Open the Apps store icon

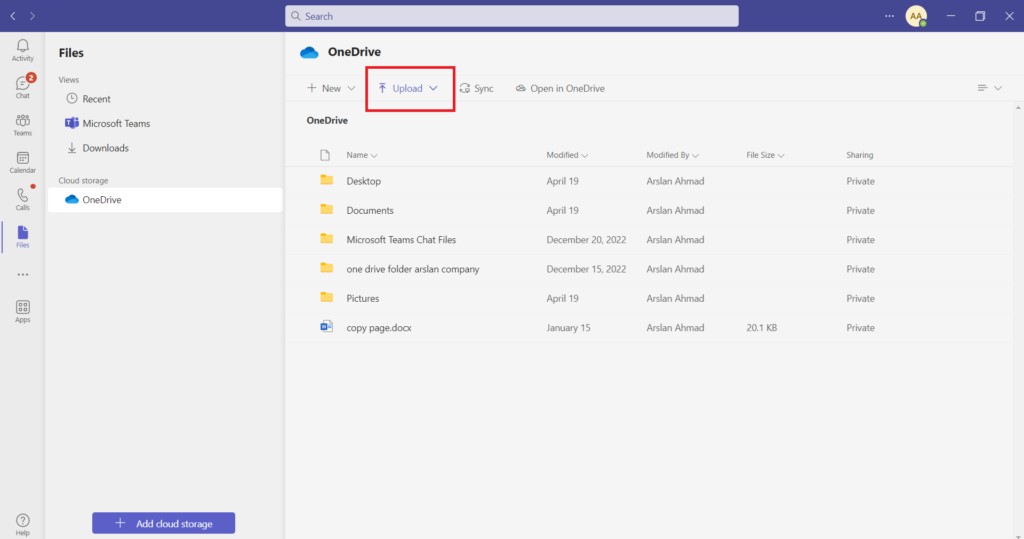22,311
